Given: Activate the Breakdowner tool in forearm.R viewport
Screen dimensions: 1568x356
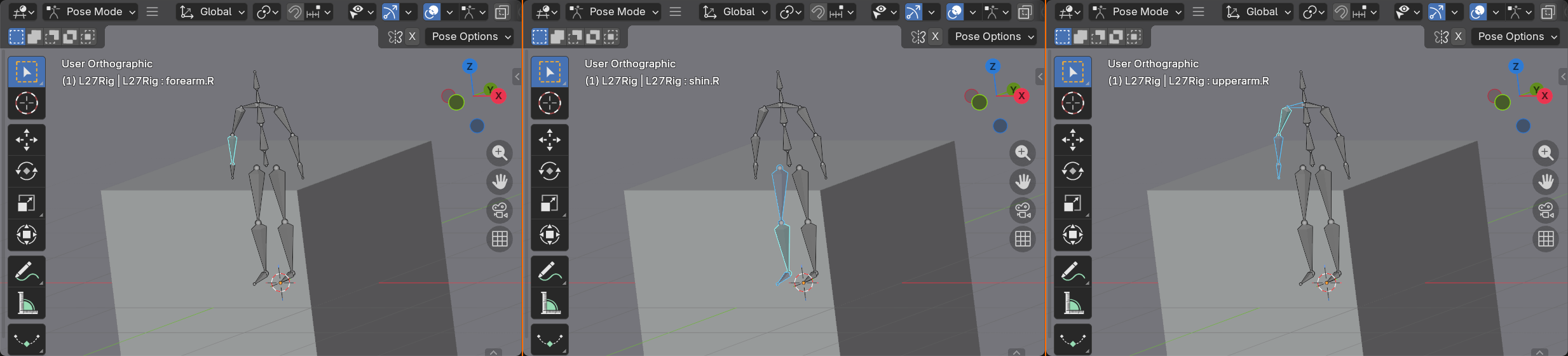Looking at the screenshot, I should (x=27, y=340).
